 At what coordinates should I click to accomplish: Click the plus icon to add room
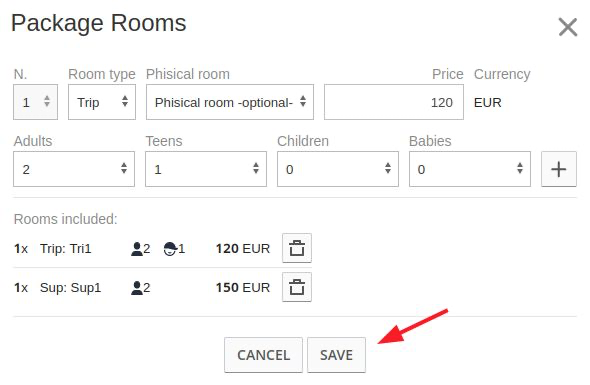pyautogui.click(x=558, y=169)
